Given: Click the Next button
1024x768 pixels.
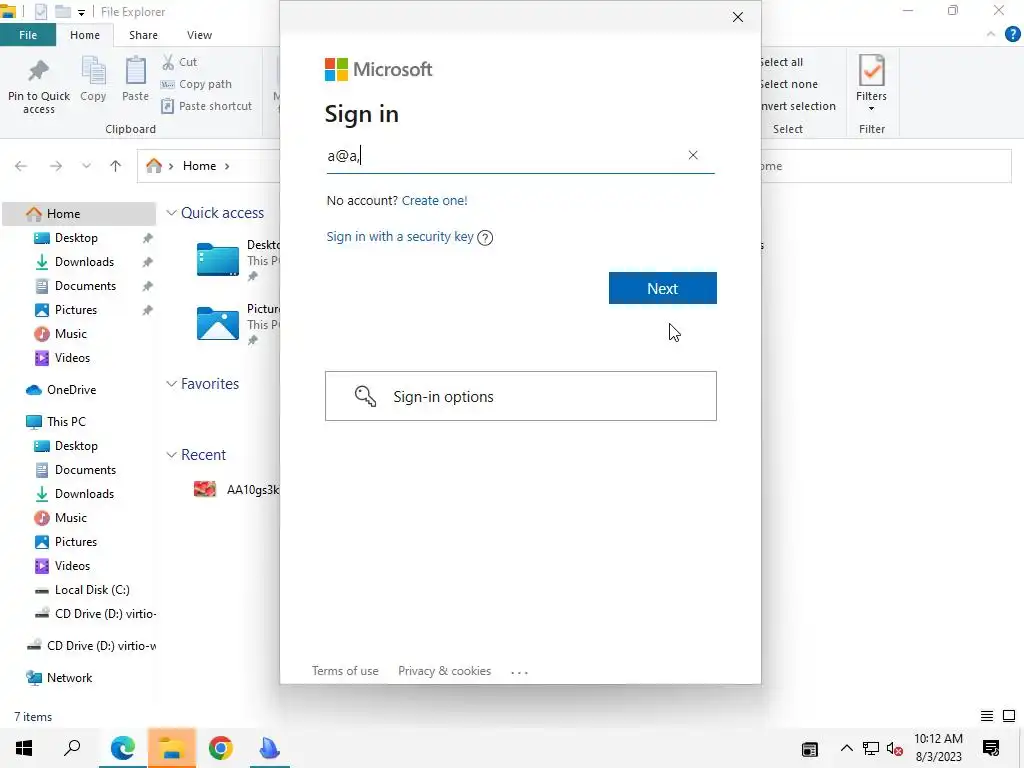Looking at the screenshot, I should (x=662, y=288).
